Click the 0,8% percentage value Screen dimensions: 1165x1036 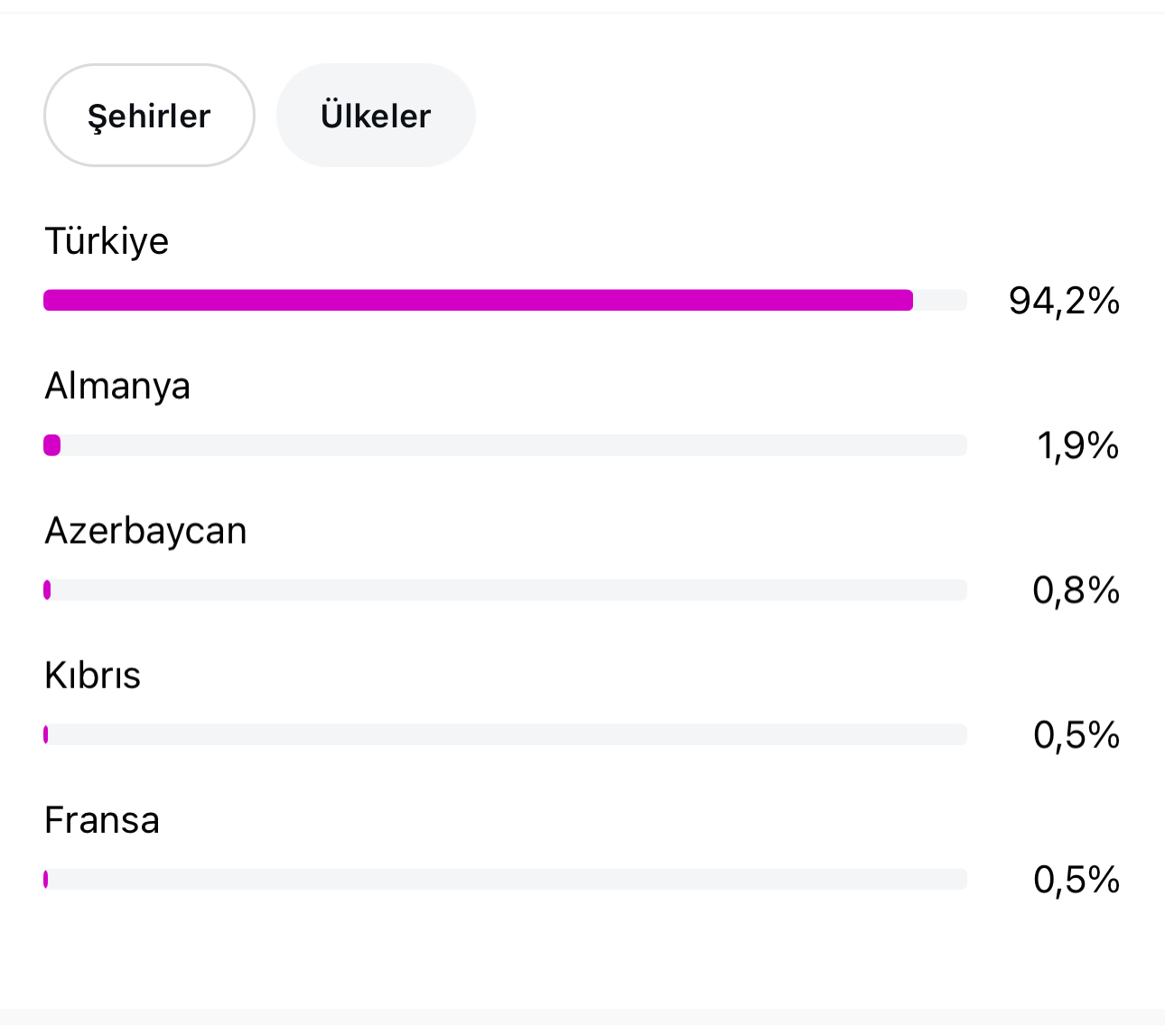click(1076, 590)
